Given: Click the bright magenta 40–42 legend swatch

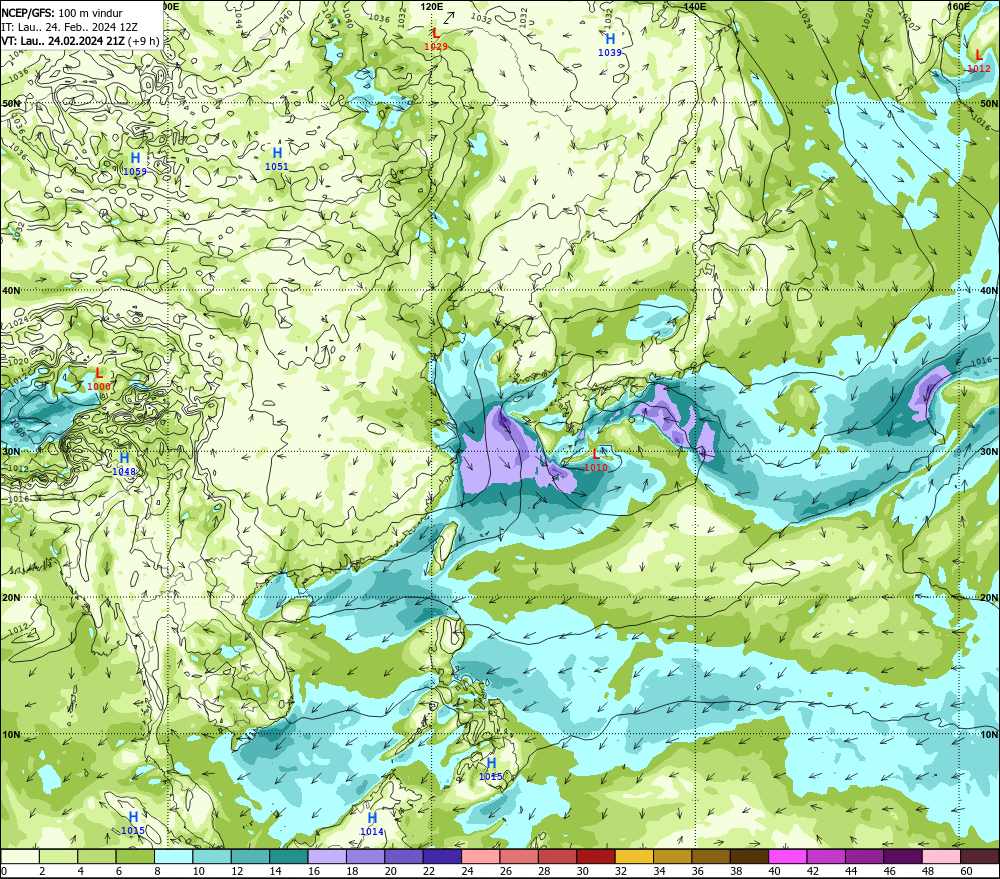Looking at the screenshot, I should 788,856.
